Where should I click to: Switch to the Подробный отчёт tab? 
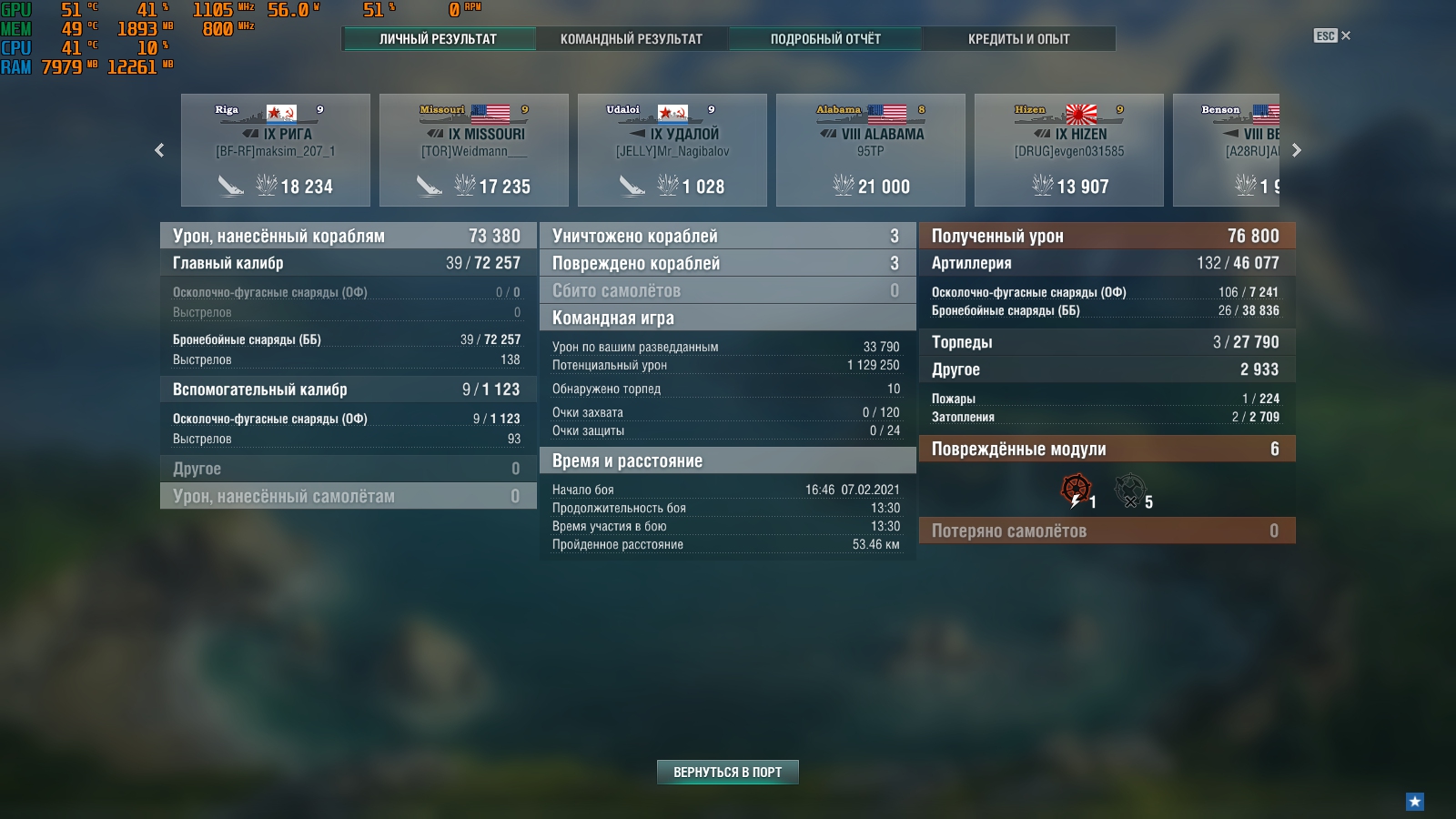[825, 39]
